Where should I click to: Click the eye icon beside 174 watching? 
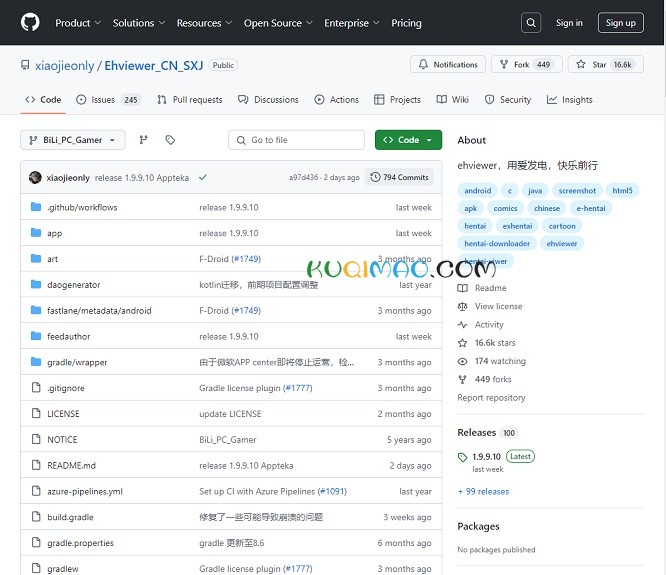(x=463, y=361)
